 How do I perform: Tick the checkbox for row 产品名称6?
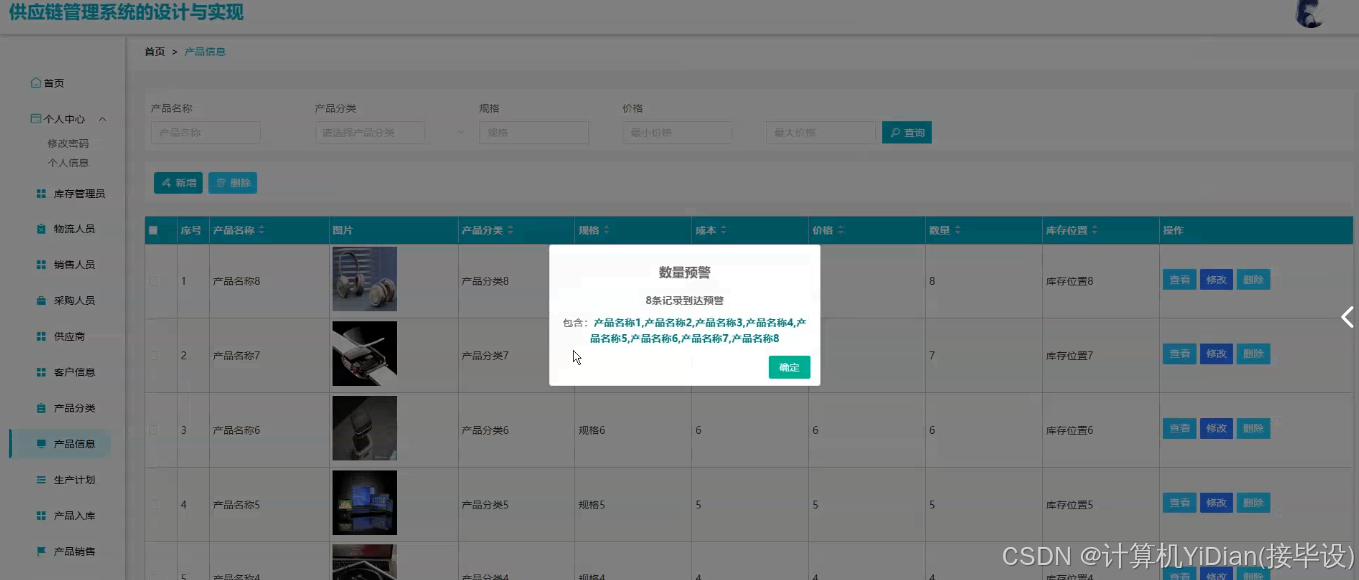click(153, 429)
